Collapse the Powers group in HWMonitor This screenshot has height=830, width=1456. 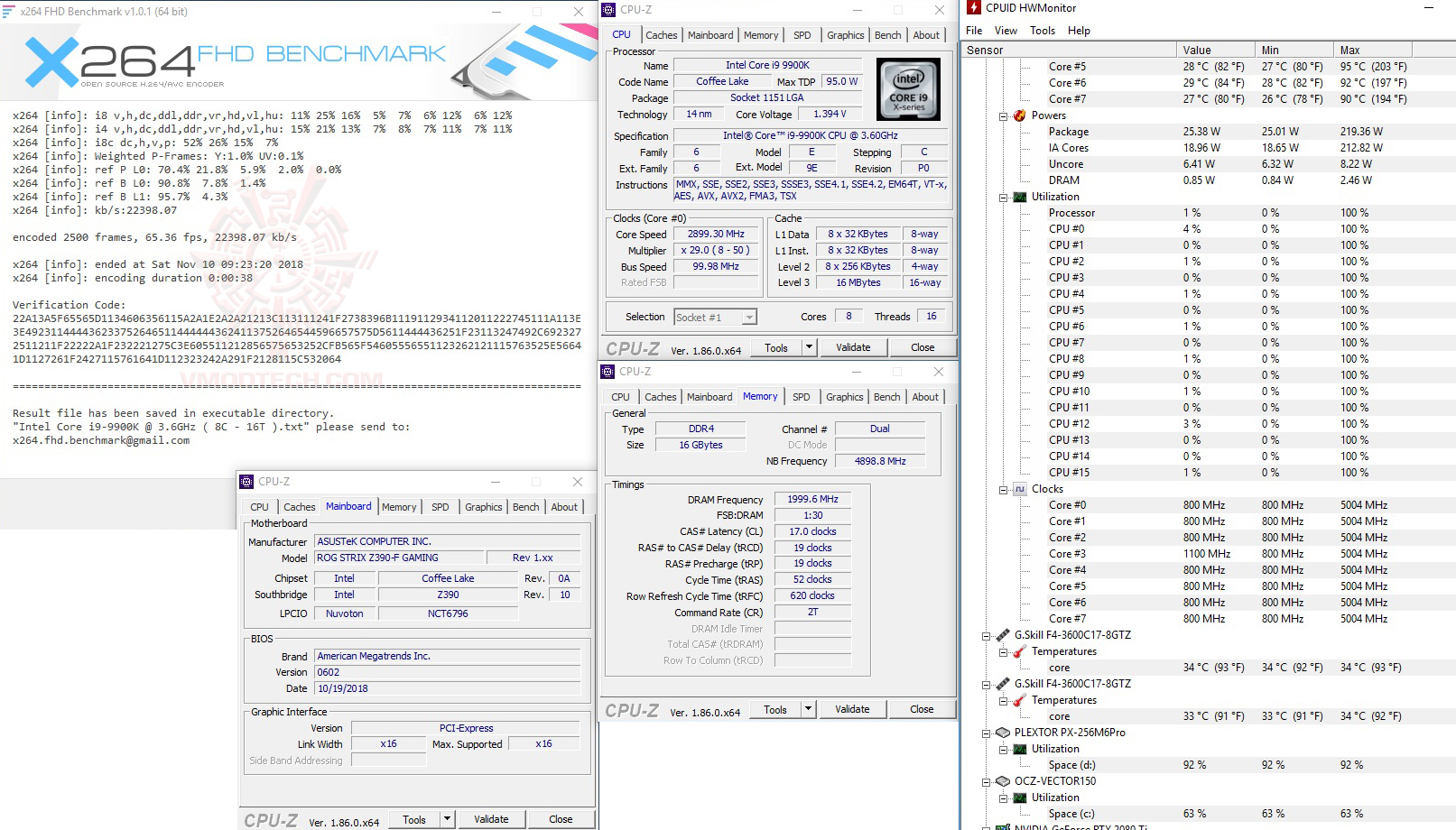coord(1002,115)
